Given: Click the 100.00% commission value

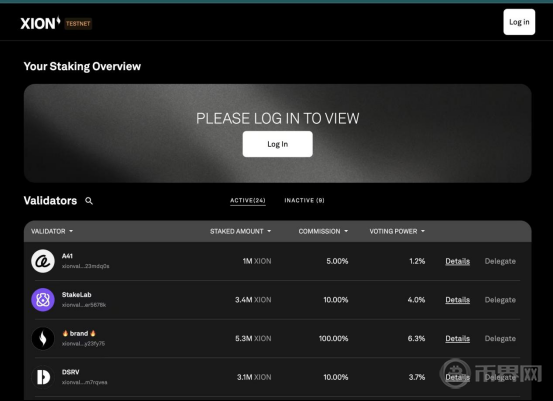Looking at the screenshot, I should [x=333, y=339].
